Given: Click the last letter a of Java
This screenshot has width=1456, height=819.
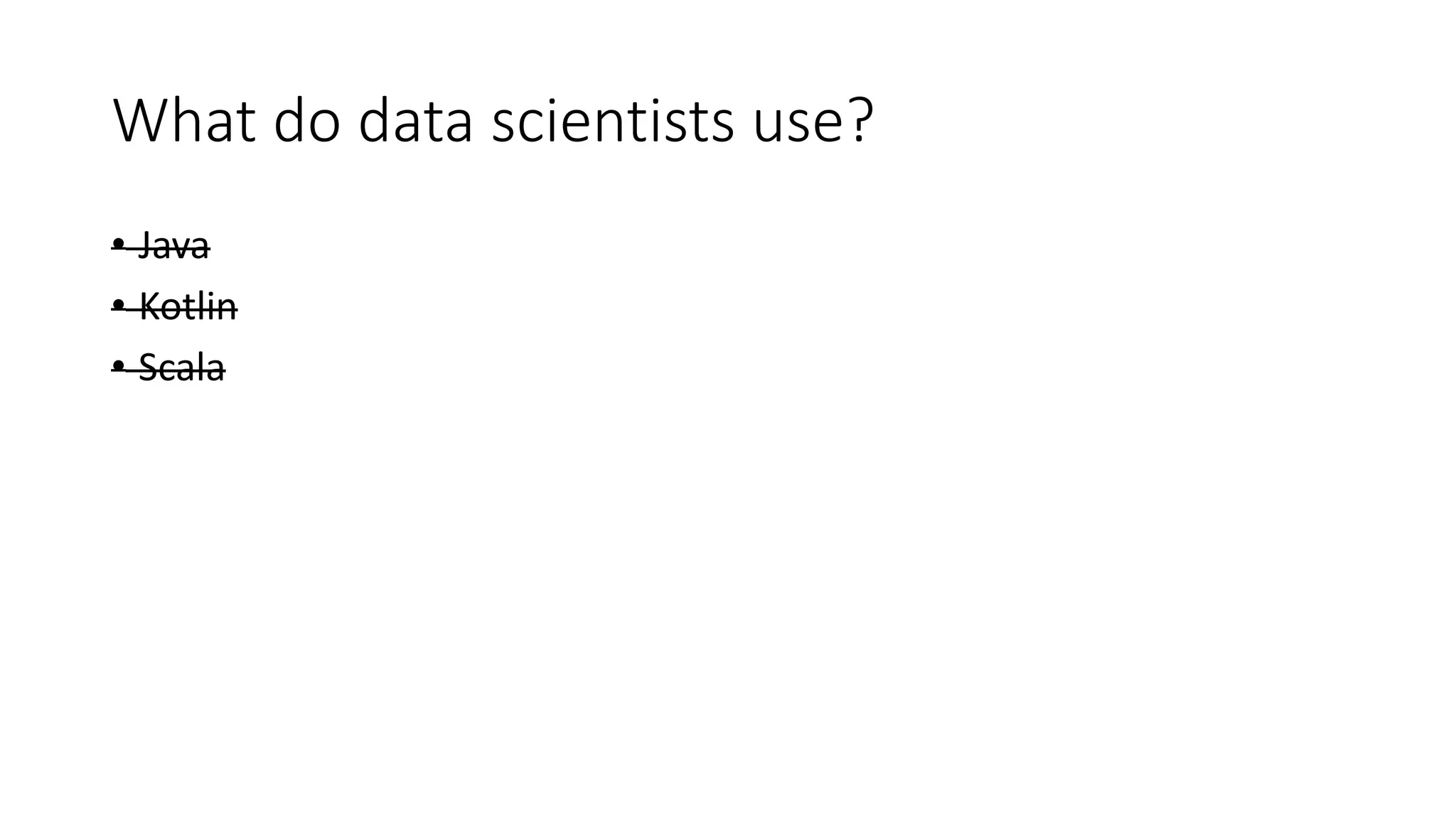Looking at the screenshot, I should [x=200, y=250].
